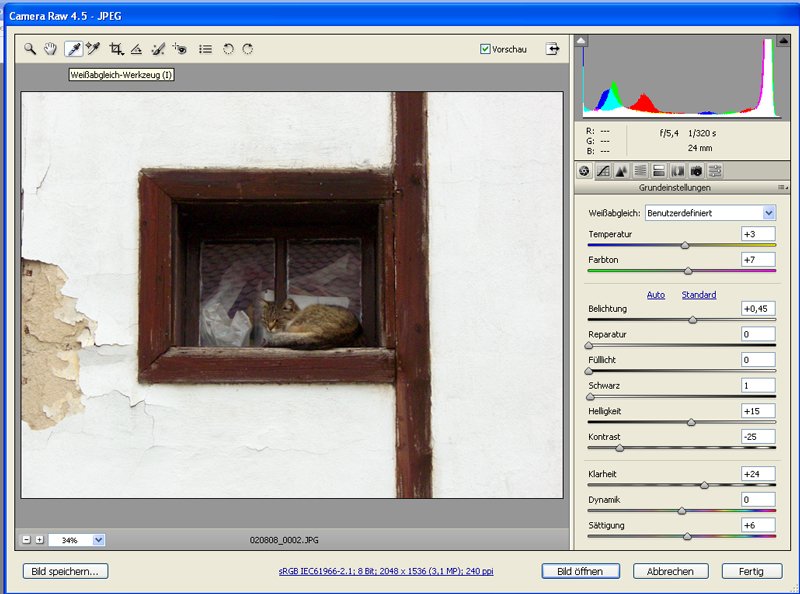
Task: Select the Hand tool
Action: pos(50,48)
